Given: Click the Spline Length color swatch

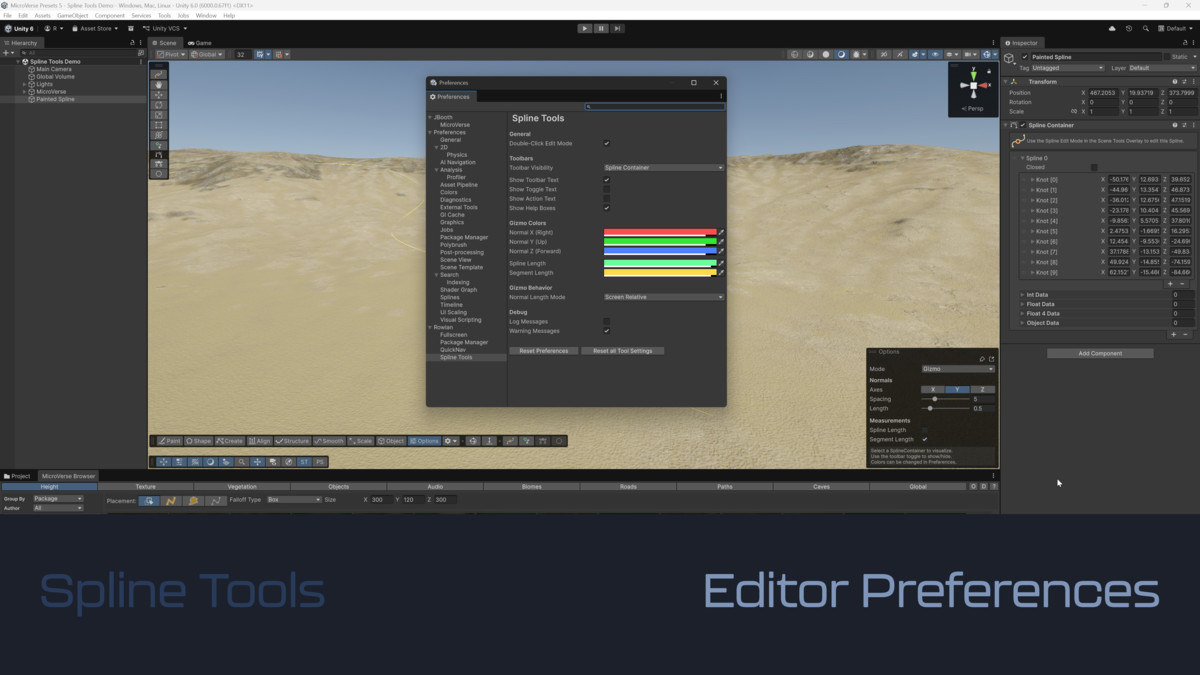Looking at the screenshot, I should point(660,263).
